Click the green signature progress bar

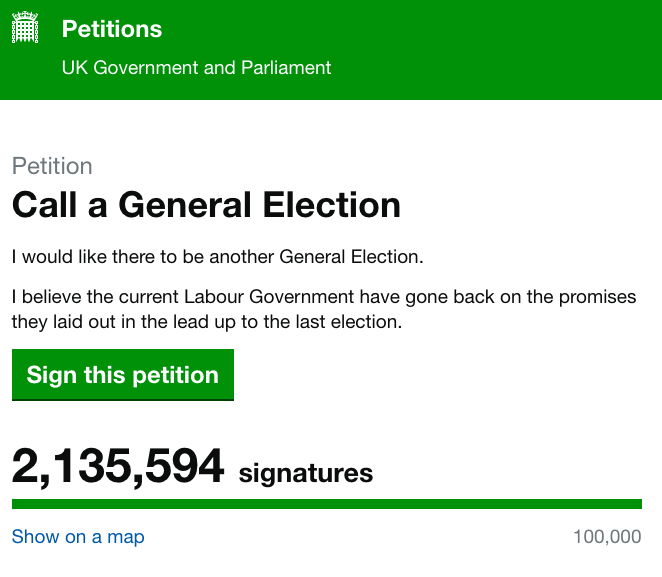tap(326, 504)
